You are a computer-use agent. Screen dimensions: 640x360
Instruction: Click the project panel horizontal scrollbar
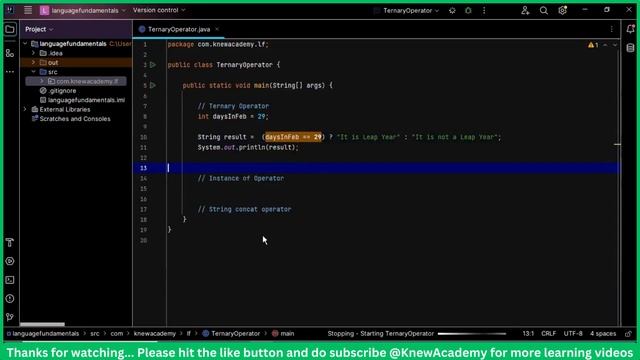[42, 324]
